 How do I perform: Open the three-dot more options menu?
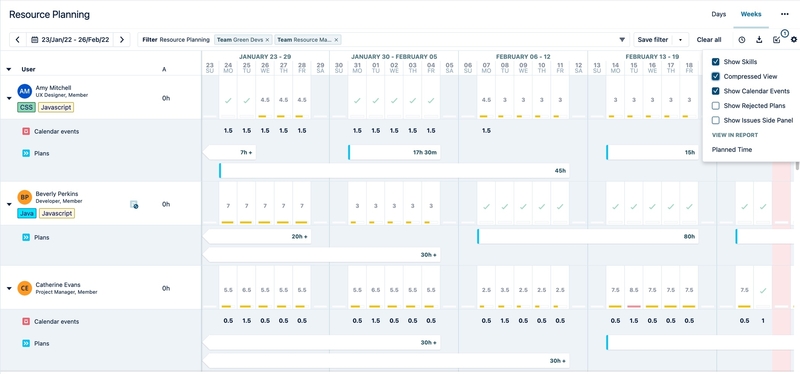(784, 14)
